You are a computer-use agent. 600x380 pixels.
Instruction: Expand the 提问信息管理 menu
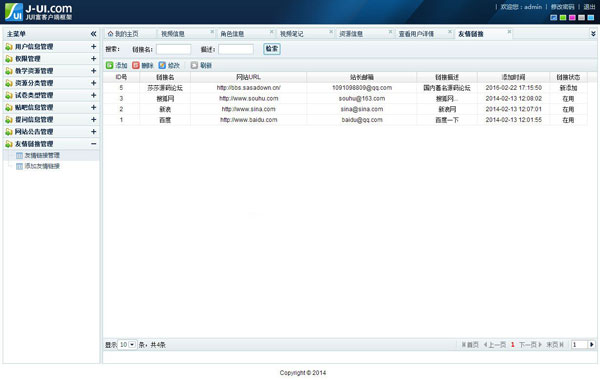pyautogui.click(x=93, y=119)
